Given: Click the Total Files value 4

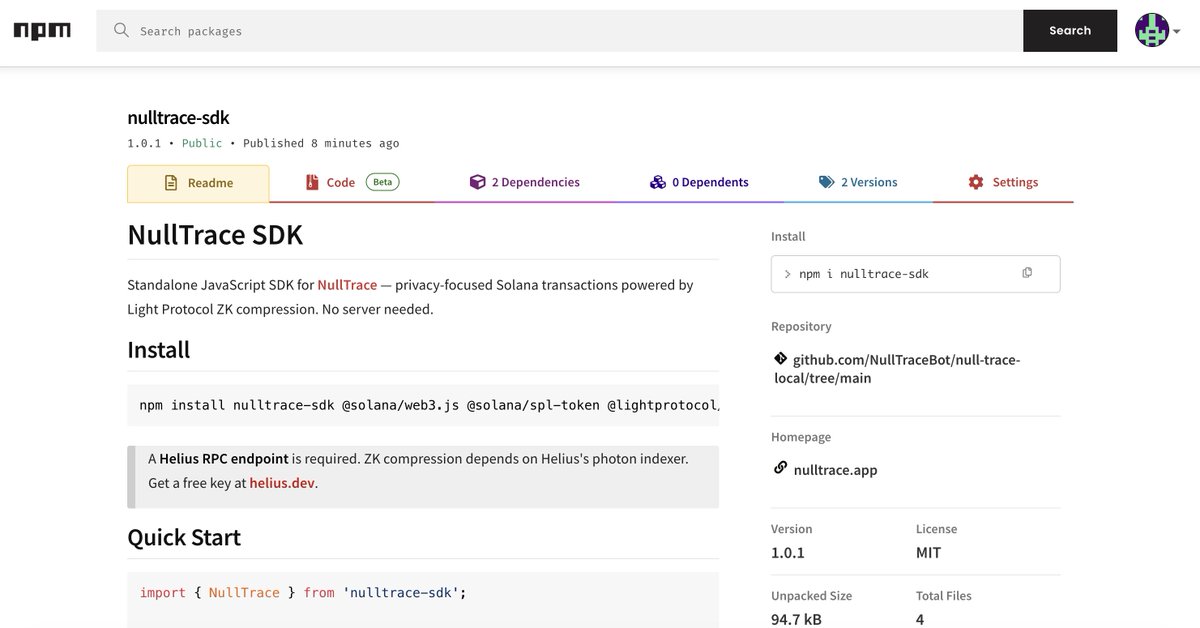Looking at the screenshot, I should tap(920, 619).
